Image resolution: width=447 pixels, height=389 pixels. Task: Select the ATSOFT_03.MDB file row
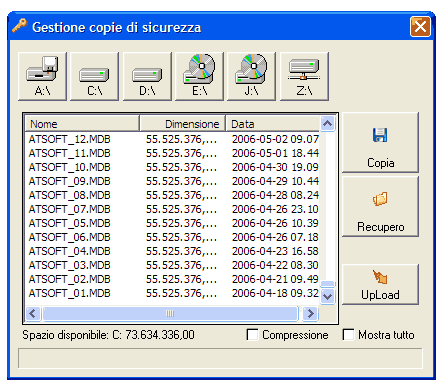click(172, 265)
